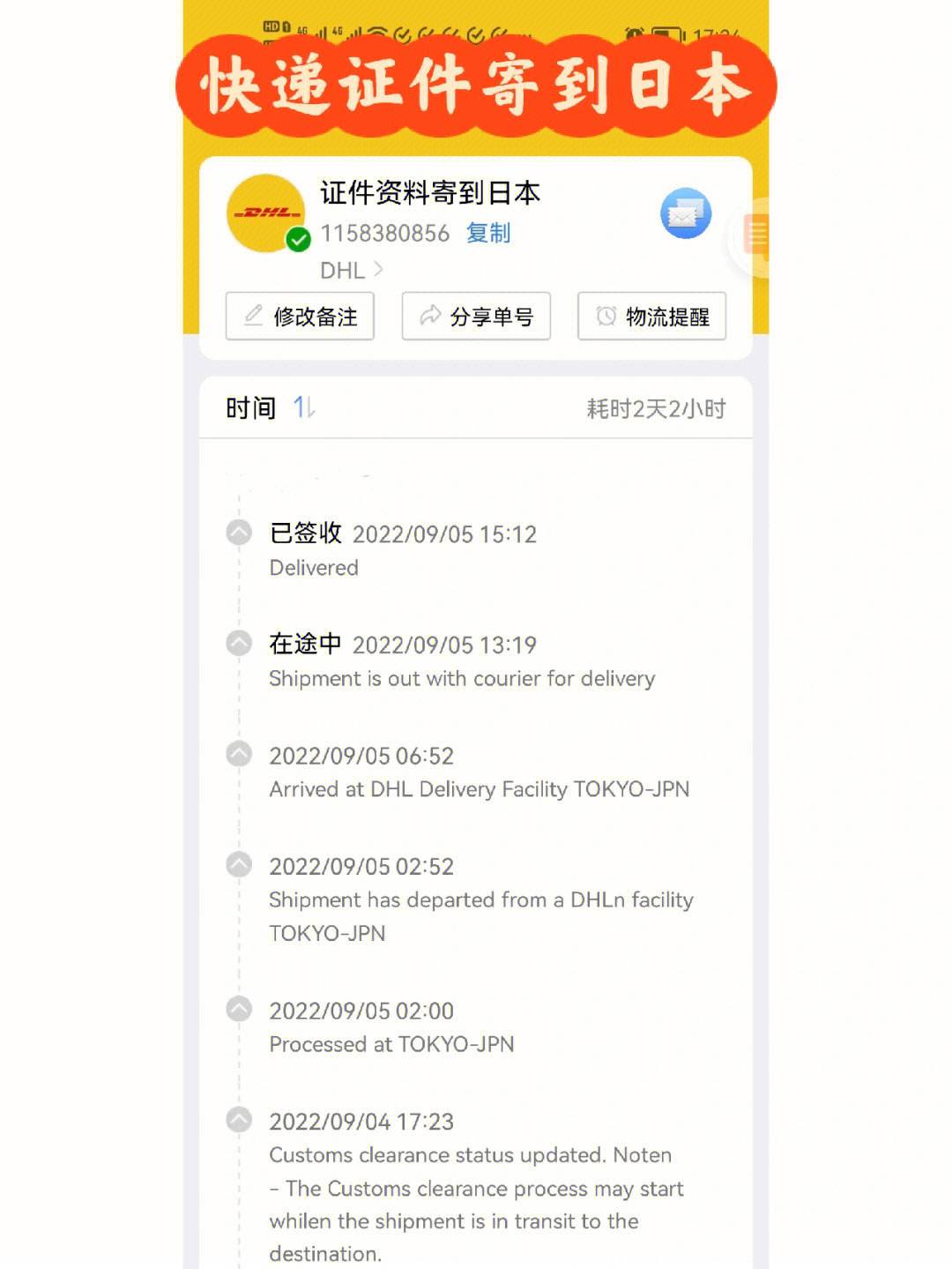
Task: Click the 分享单号 button
Action: (476, 316)
